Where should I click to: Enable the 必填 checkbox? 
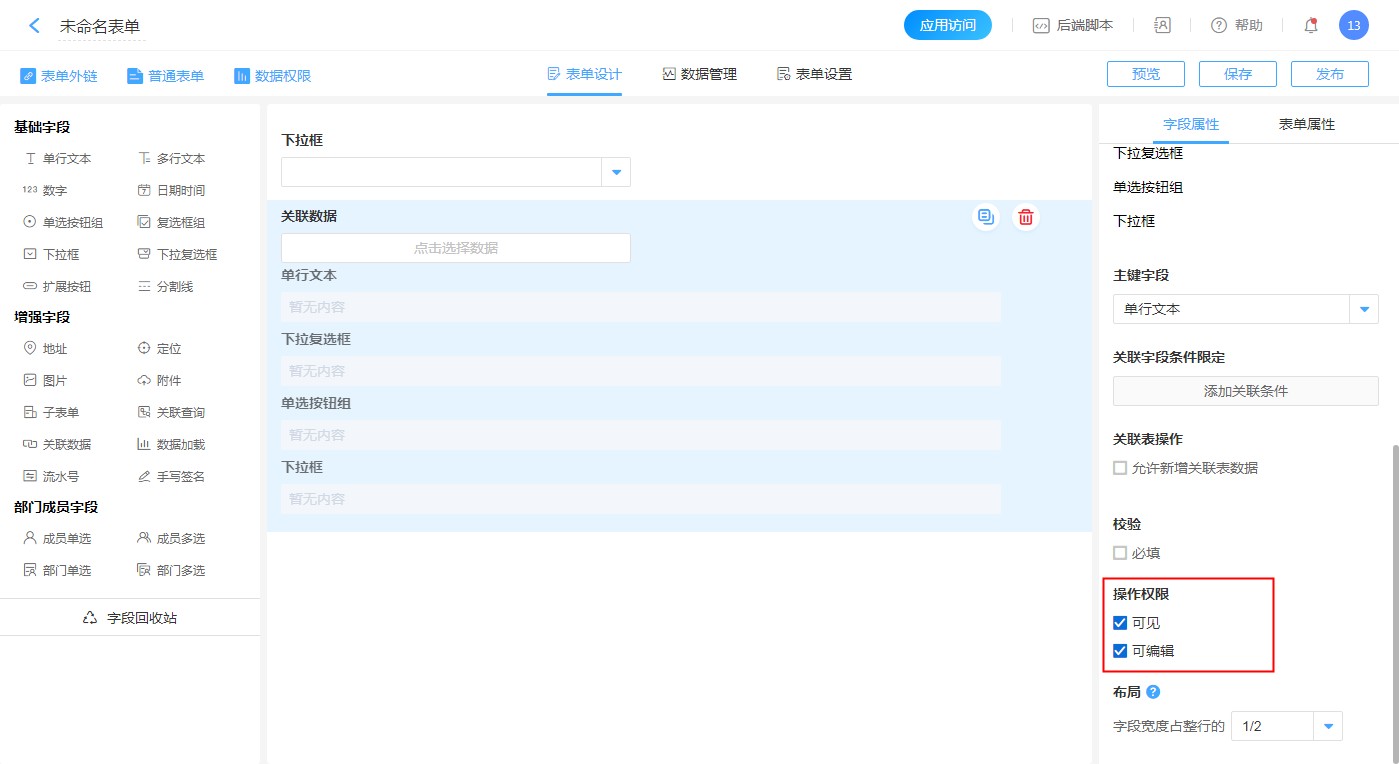coord(1120,553)
